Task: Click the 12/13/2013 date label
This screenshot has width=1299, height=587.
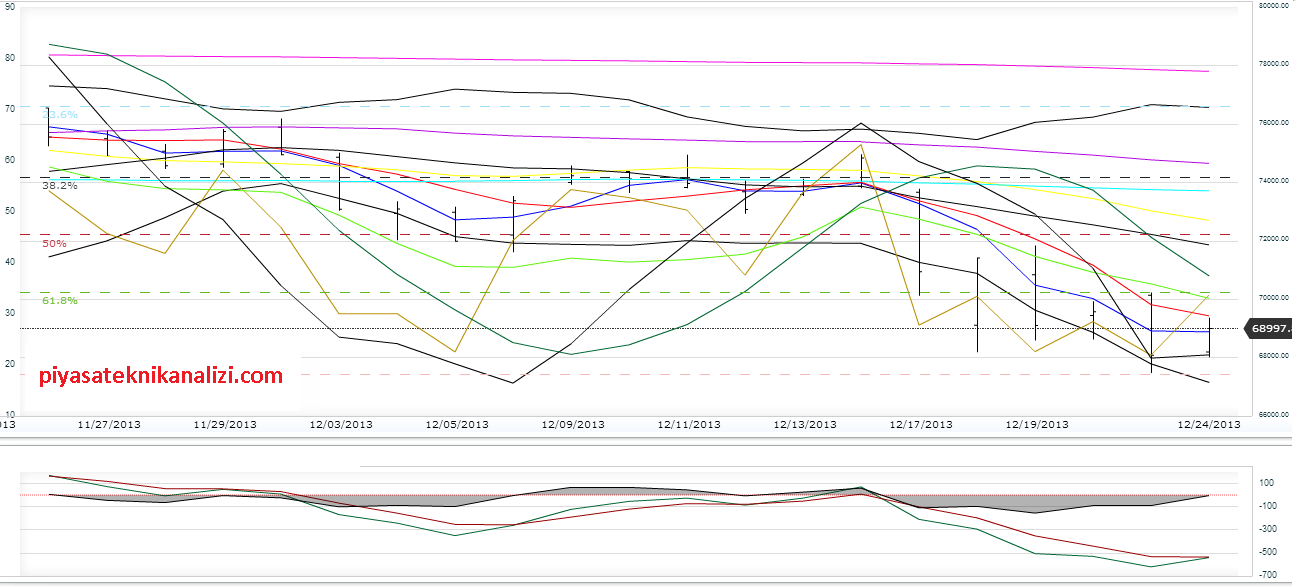Action: click(805, 424)
